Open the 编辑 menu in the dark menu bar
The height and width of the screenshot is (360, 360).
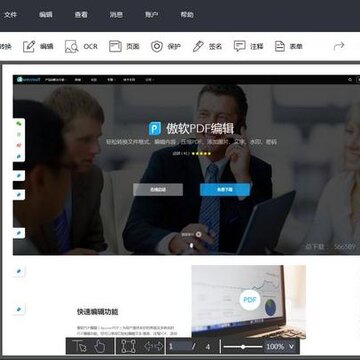pyautogui.click(x=46, y=15)
